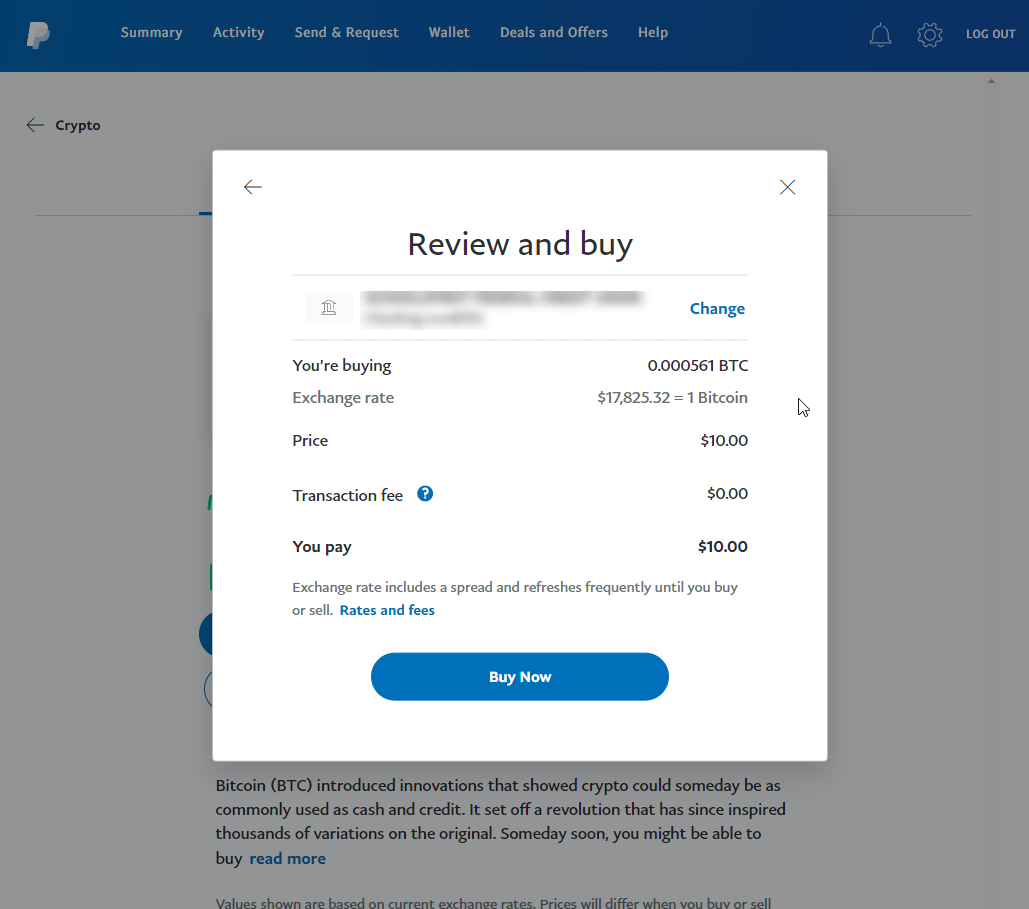
Task: Click the bank icon beside the payment method
Action: (x=328, y=307)
